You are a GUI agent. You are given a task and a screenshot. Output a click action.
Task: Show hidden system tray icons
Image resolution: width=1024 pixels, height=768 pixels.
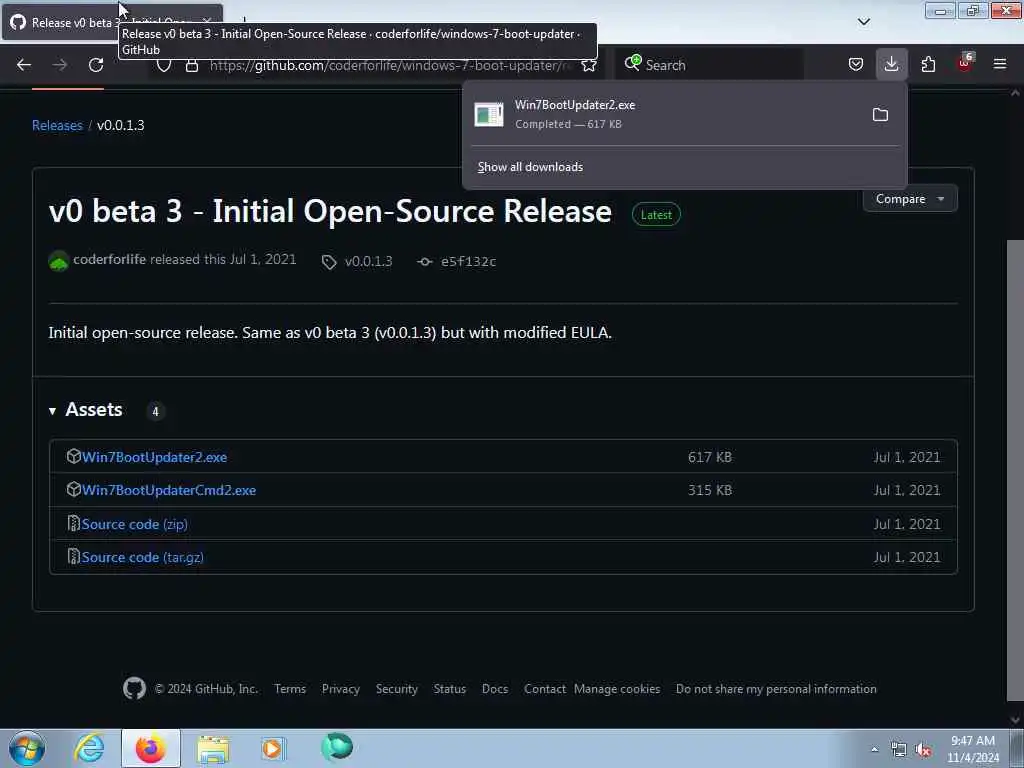click(x=874, y=749)
